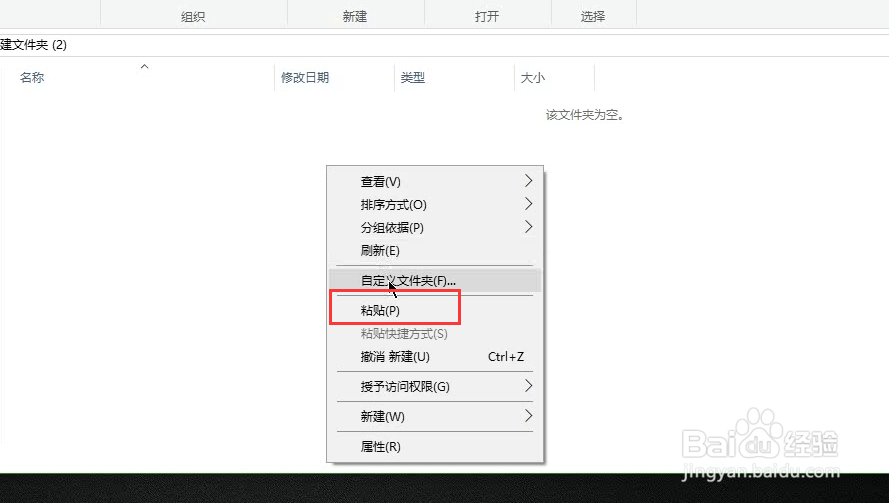Click the 新建 ribbon group label

pos(355,16)
